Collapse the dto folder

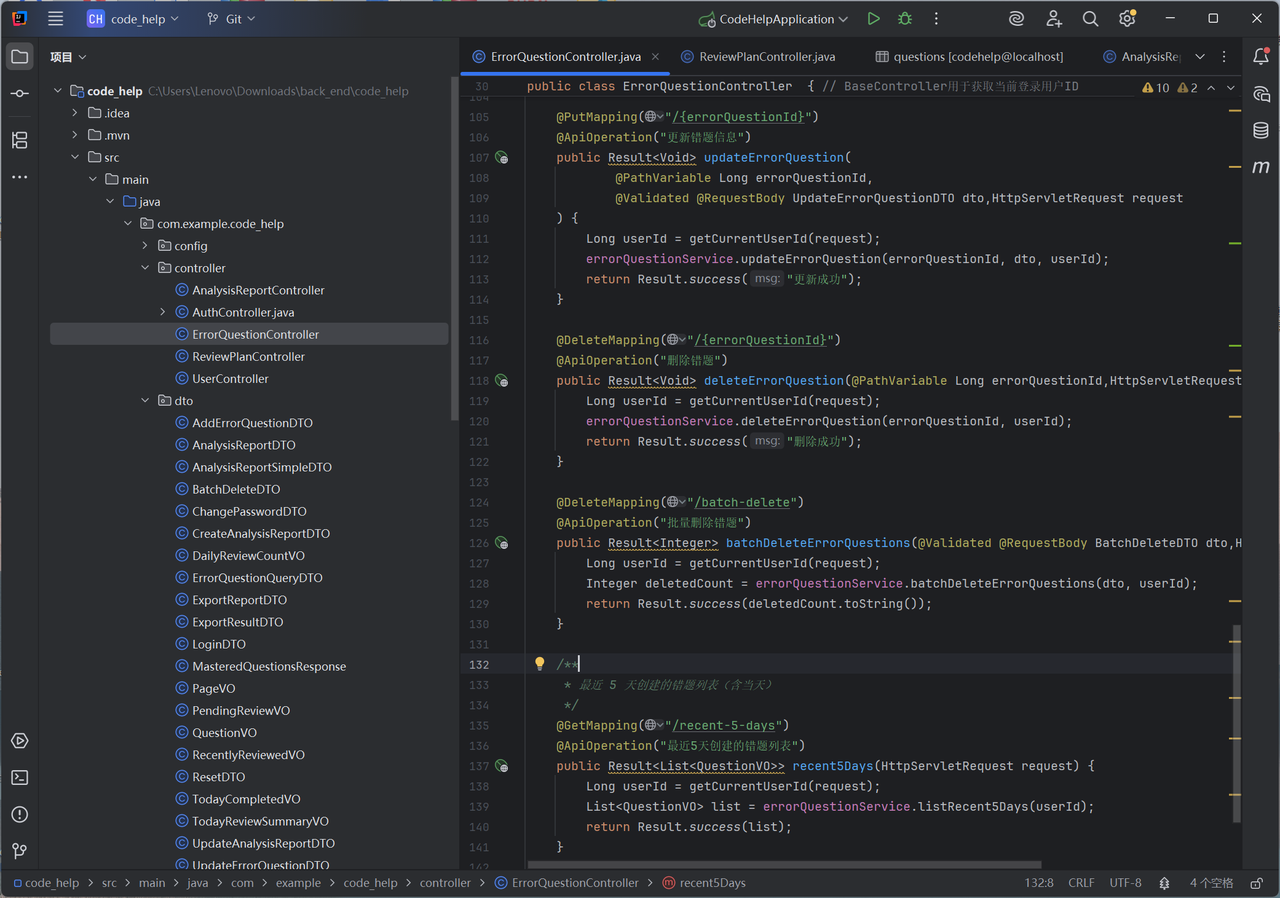pyautogui.click(x=145, y=401)
